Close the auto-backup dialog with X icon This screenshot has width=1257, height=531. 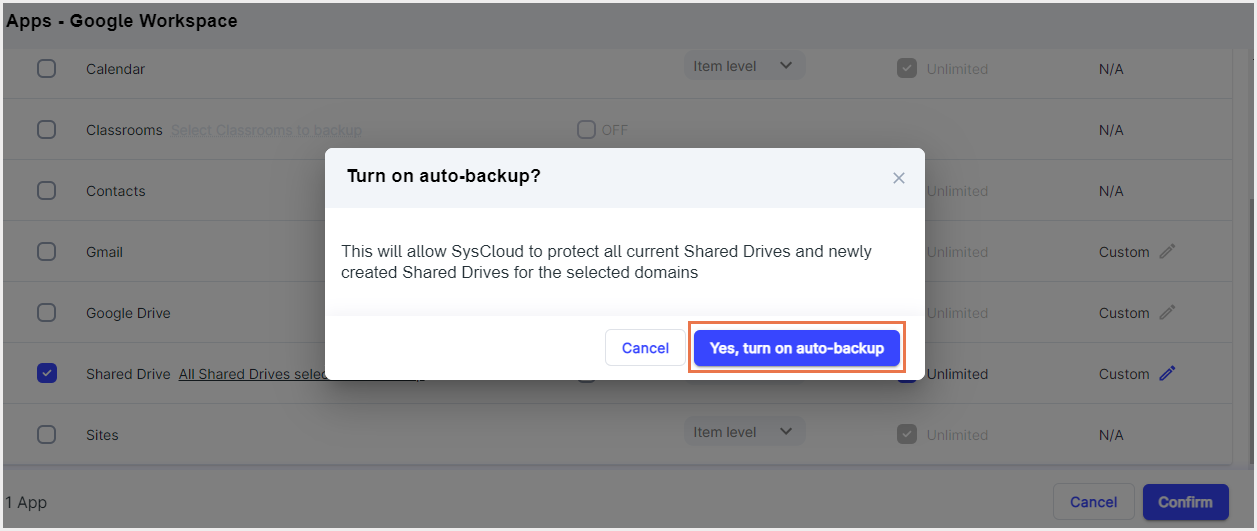(898, 178)
